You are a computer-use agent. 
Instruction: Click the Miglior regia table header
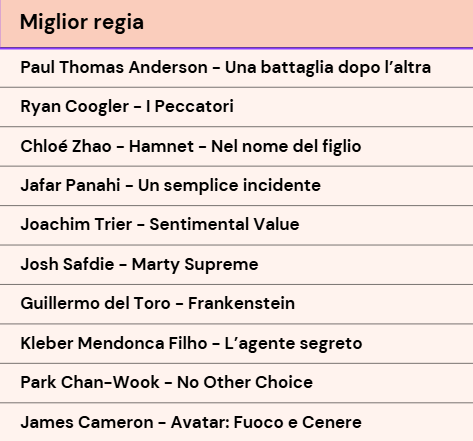click(x=237, y=24)
